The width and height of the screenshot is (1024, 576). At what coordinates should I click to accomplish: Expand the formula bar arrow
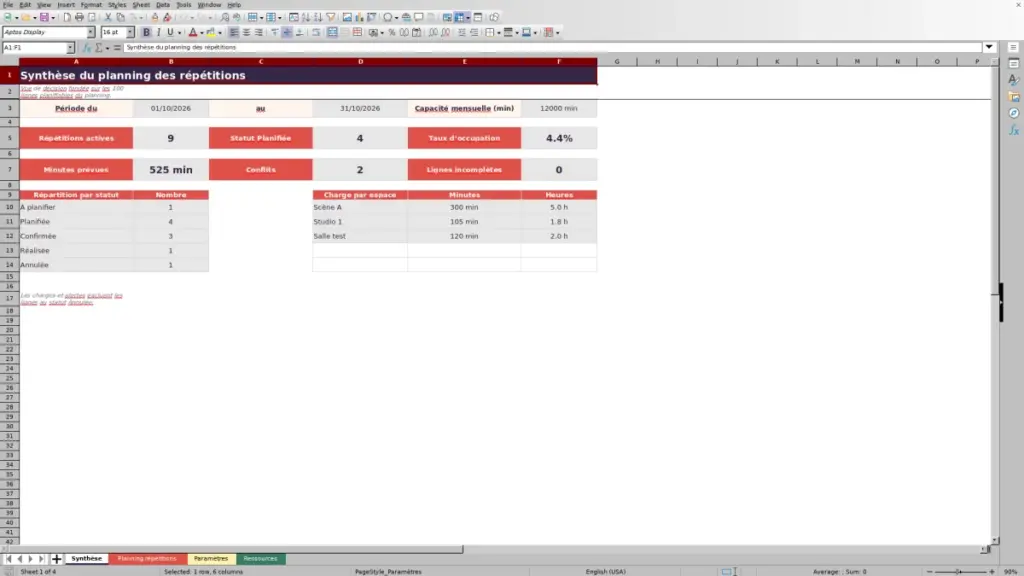989,48
